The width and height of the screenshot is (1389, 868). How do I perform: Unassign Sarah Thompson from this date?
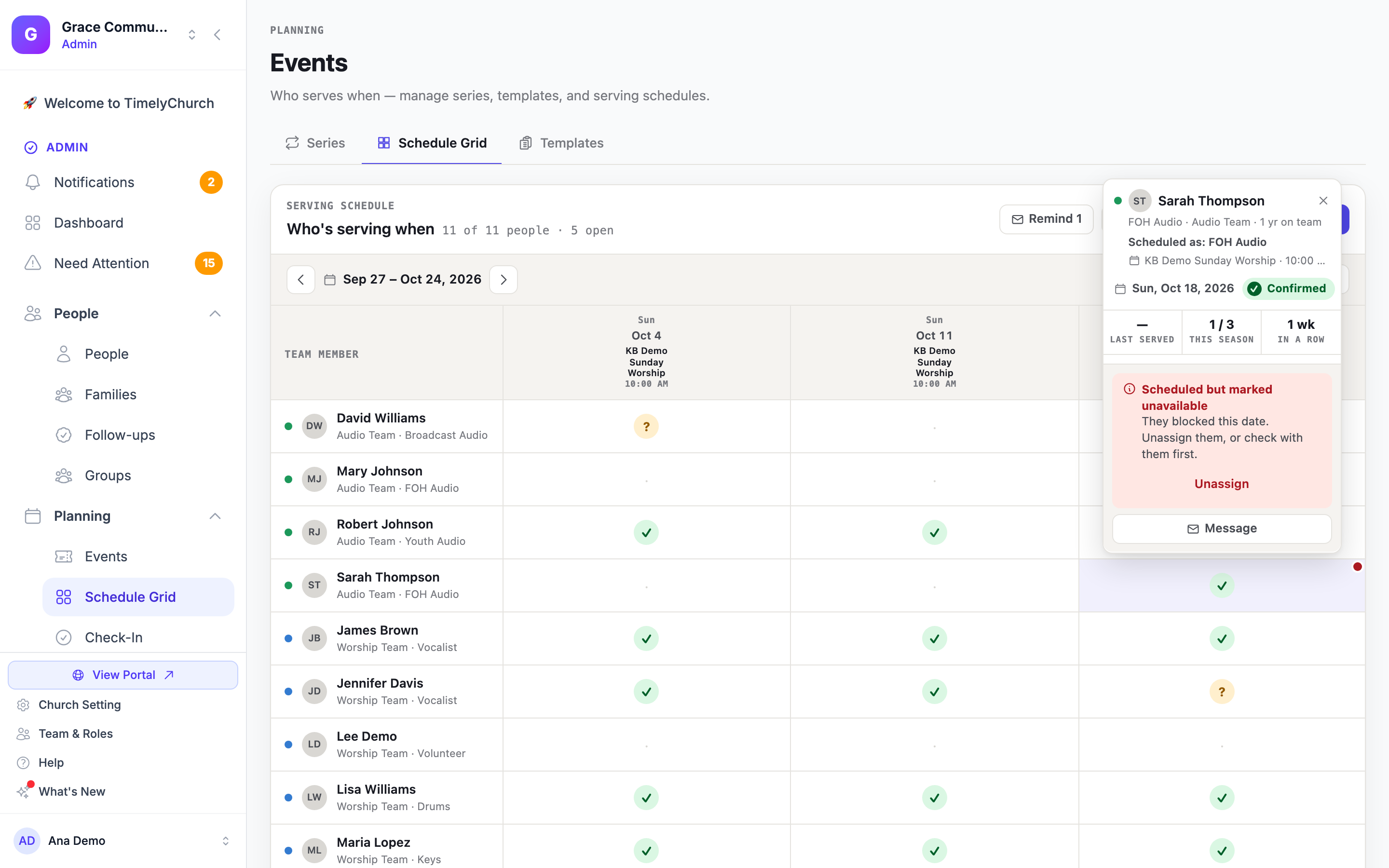pos(1221,484)
